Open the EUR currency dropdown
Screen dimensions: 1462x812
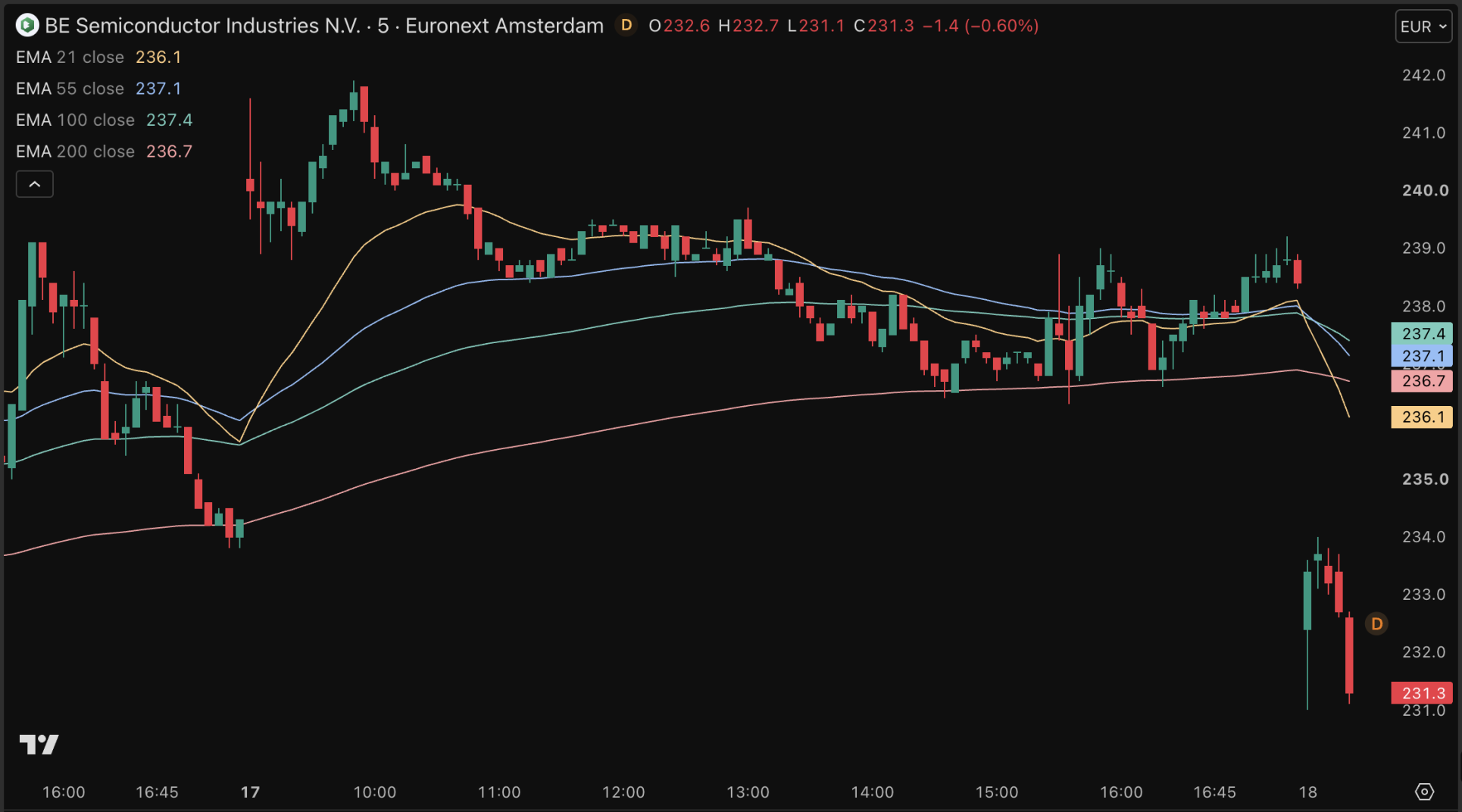(x=1423, y=27)
